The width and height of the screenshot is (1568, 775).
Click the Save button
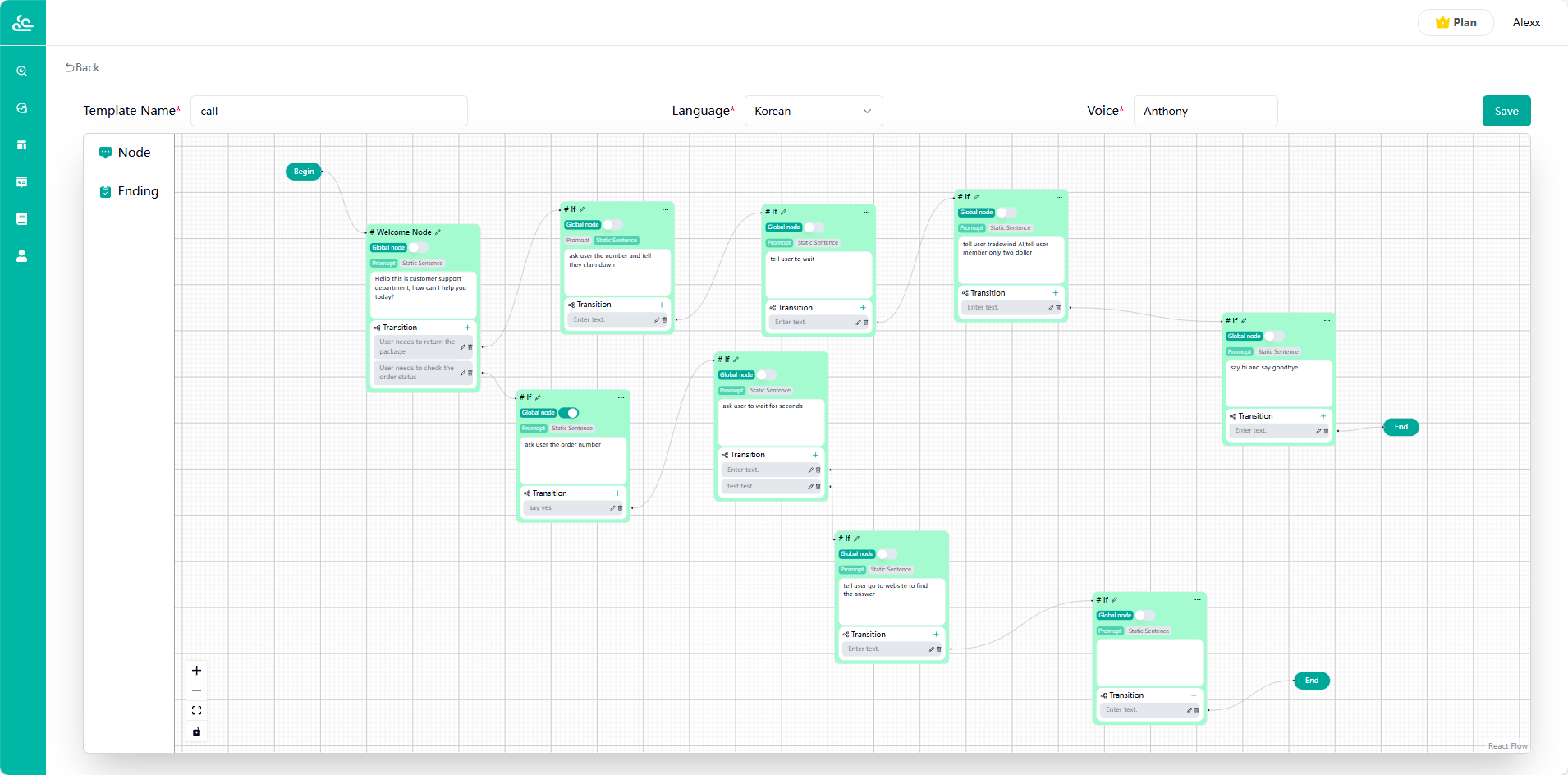[1506, 112]
